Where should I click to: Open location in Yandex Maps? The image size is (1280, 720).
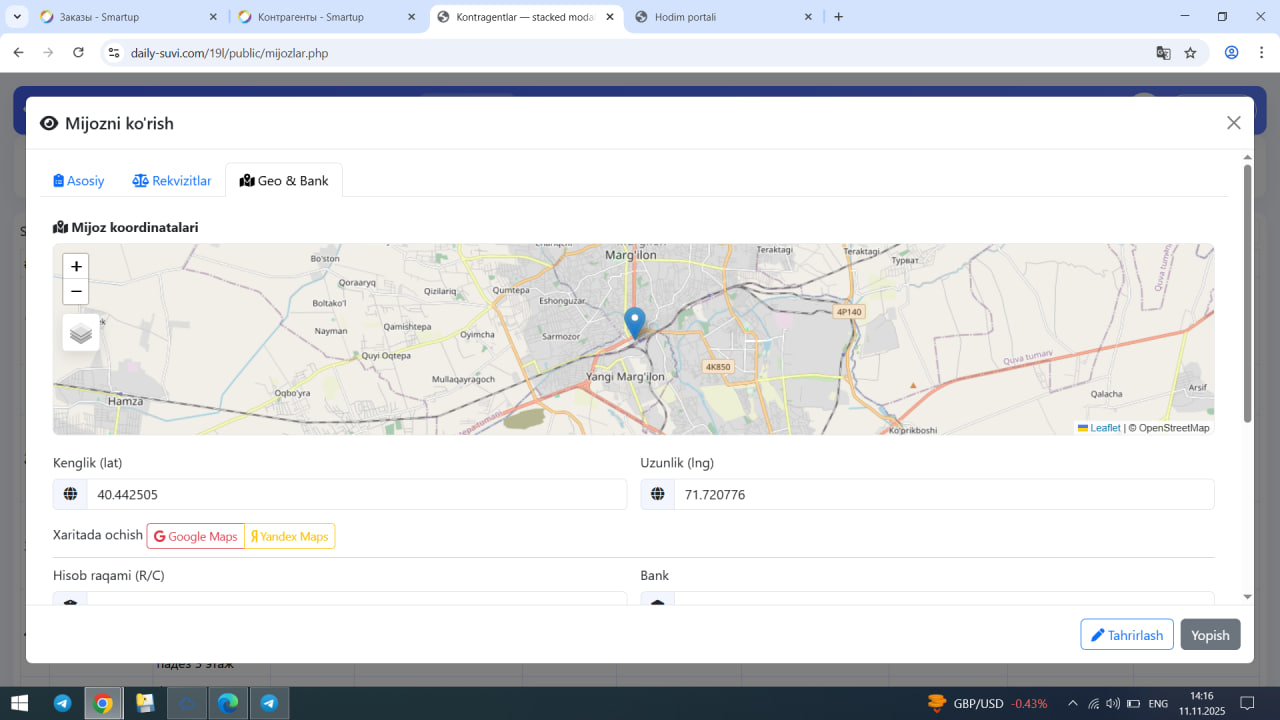pyautogui.click(x=290, y=536)
